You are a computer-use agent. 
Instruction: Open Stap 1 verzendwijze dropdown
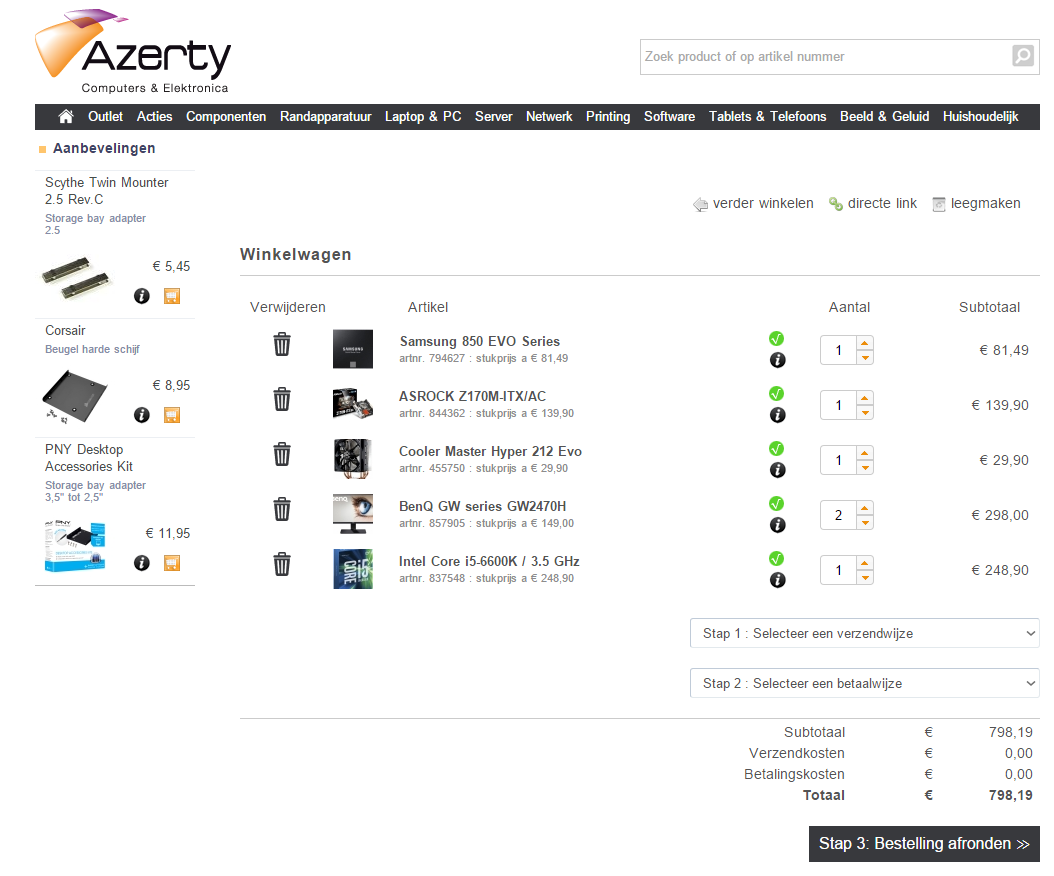pyautogui.click(x=864, y=633)
